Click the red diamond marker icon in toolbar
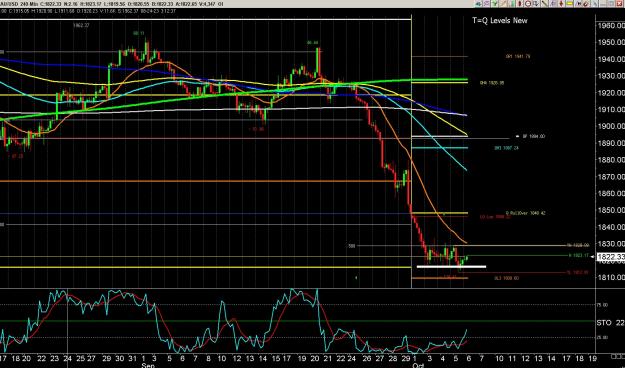Screen dimensions: 625x368 [x=561, y=4]
